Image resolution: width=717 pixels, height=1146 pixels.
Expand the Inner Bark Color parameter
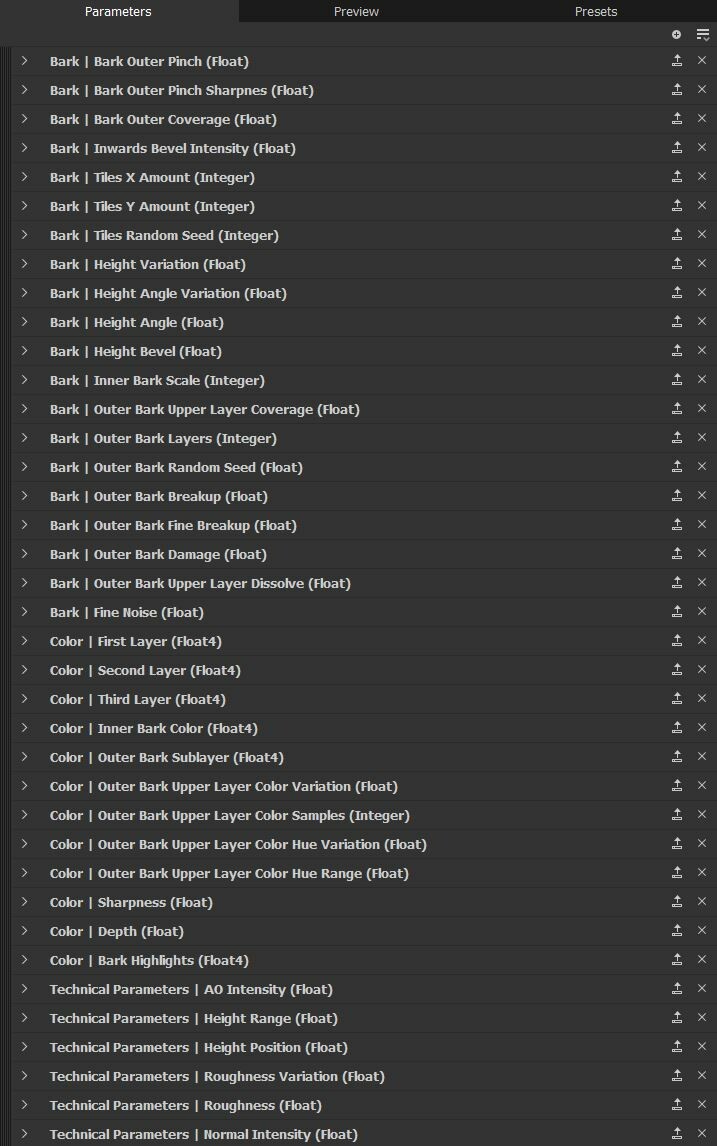point(24,727)
